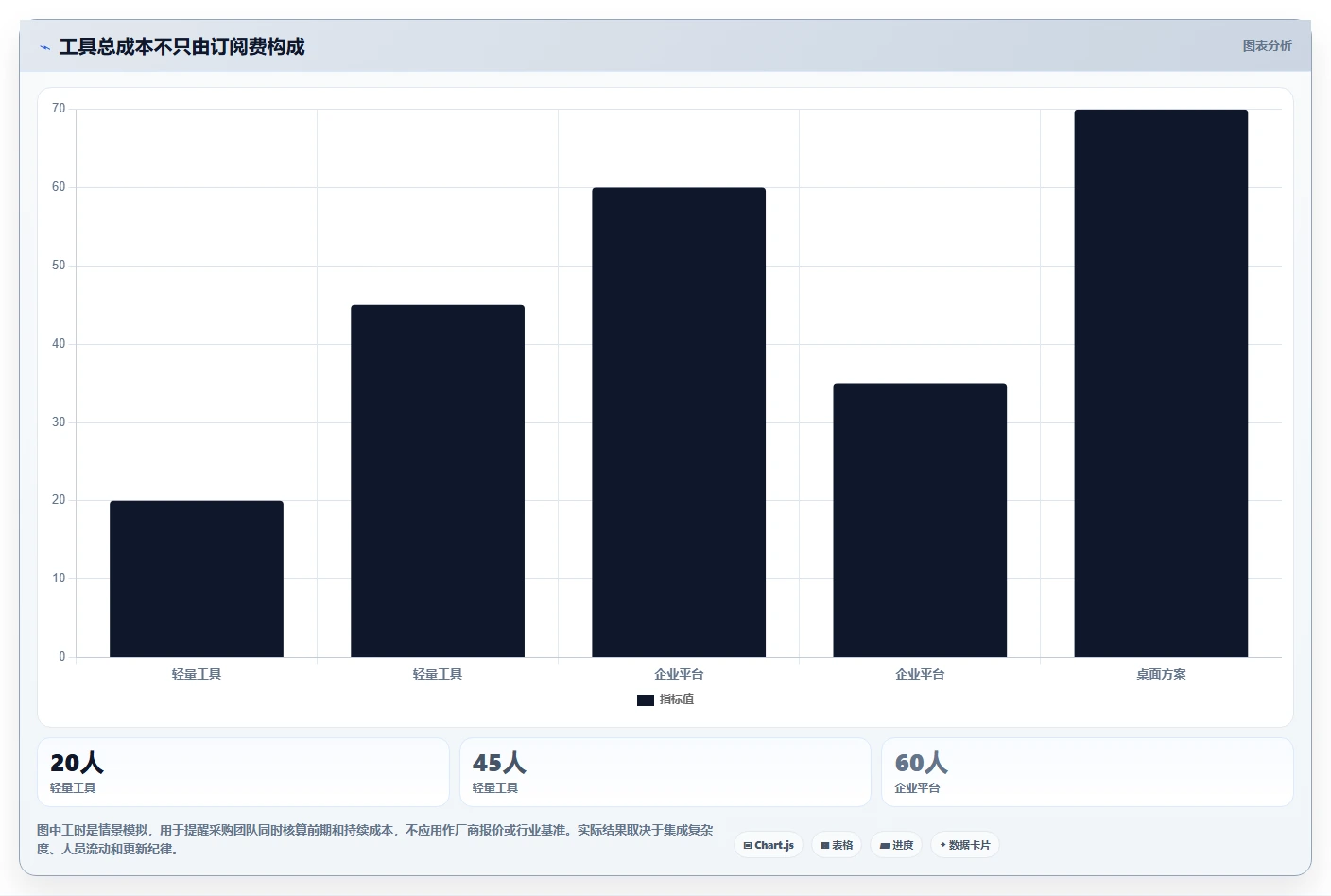Click the dark 指标值 legend color box
The image size is (1331, 896).
click(x=646, y=700)
